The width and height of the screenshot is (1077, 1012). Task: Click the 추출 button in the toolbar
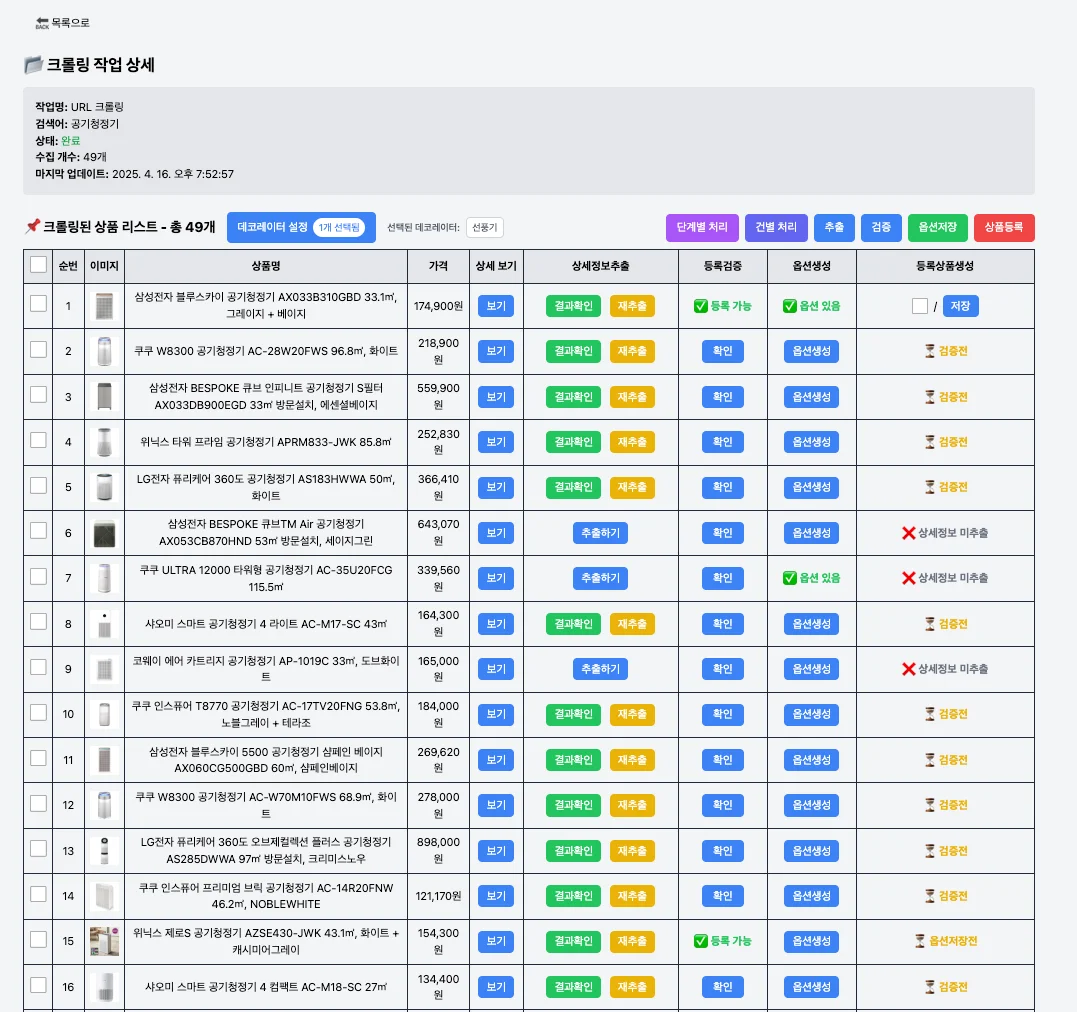[x=834, y=227]
